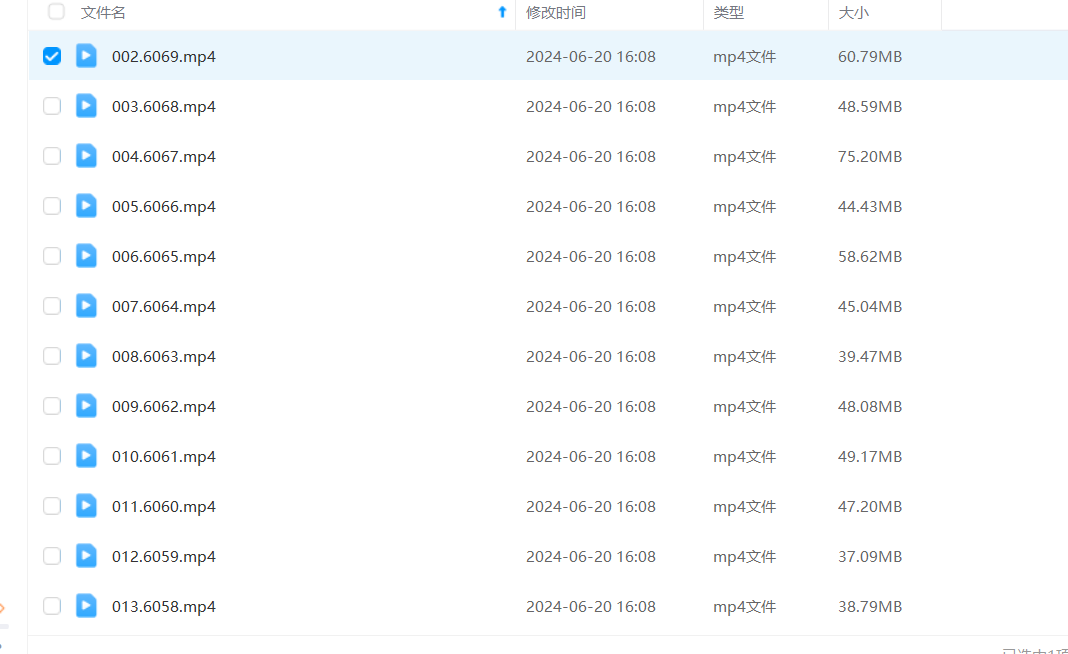The width and height of the screenshot is (1068, 654).
Task: Click the blue sort arrow in filename header
Action: 502,12
